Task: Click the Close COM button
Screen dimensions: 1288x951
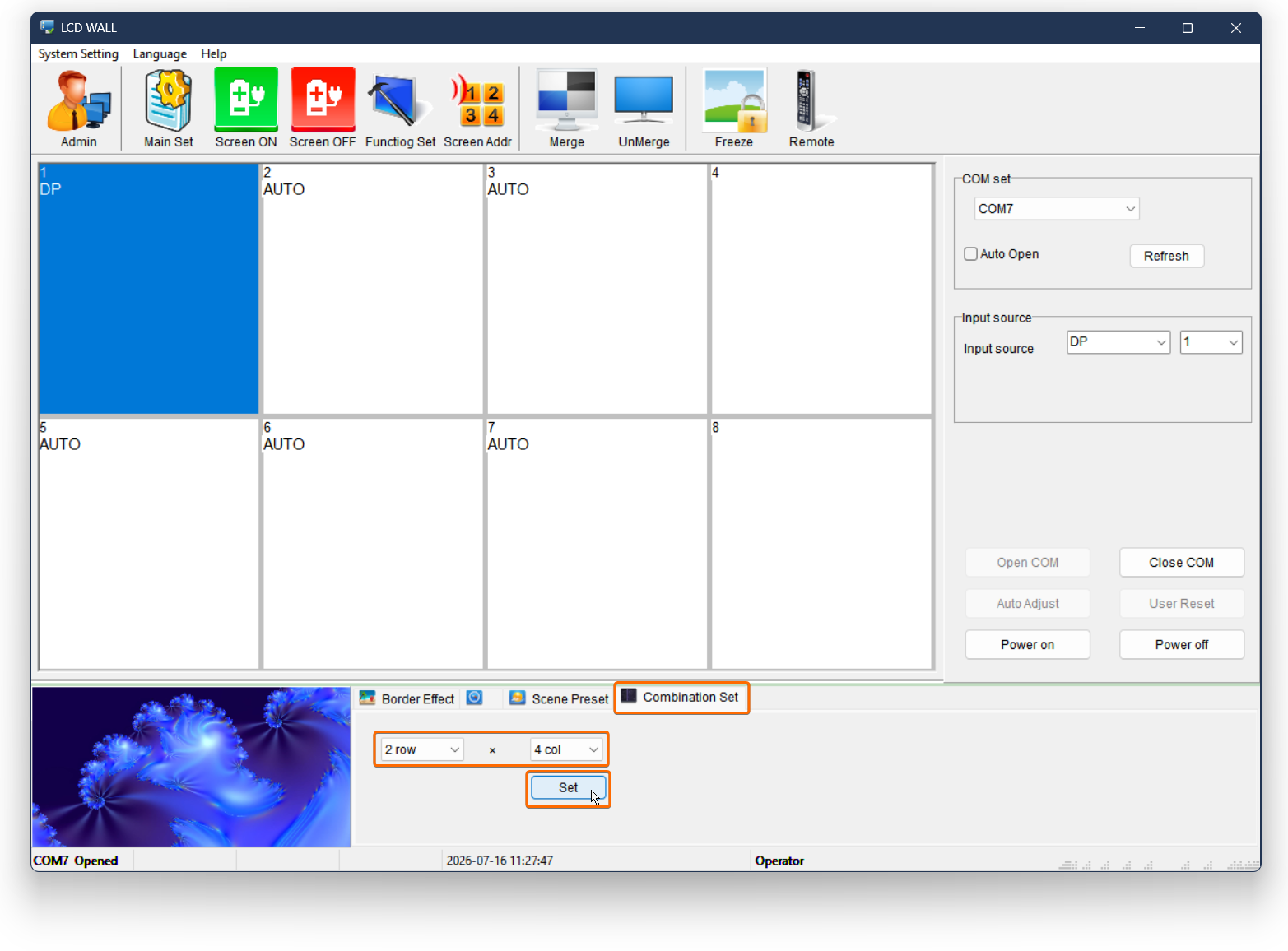Action: pyautogui.click(x=1181, y=563)
